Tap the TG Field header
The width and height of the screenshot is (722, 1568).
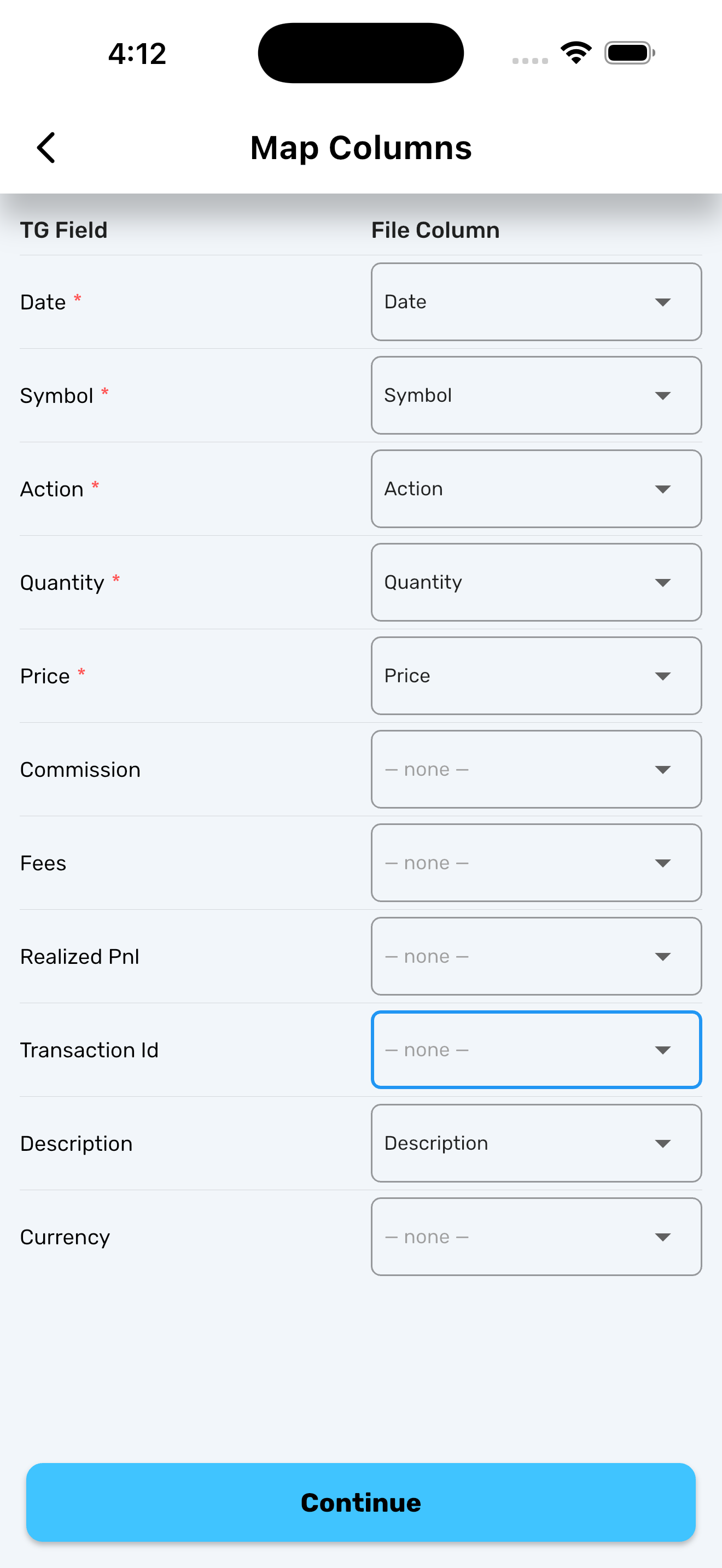coord(64,231)
